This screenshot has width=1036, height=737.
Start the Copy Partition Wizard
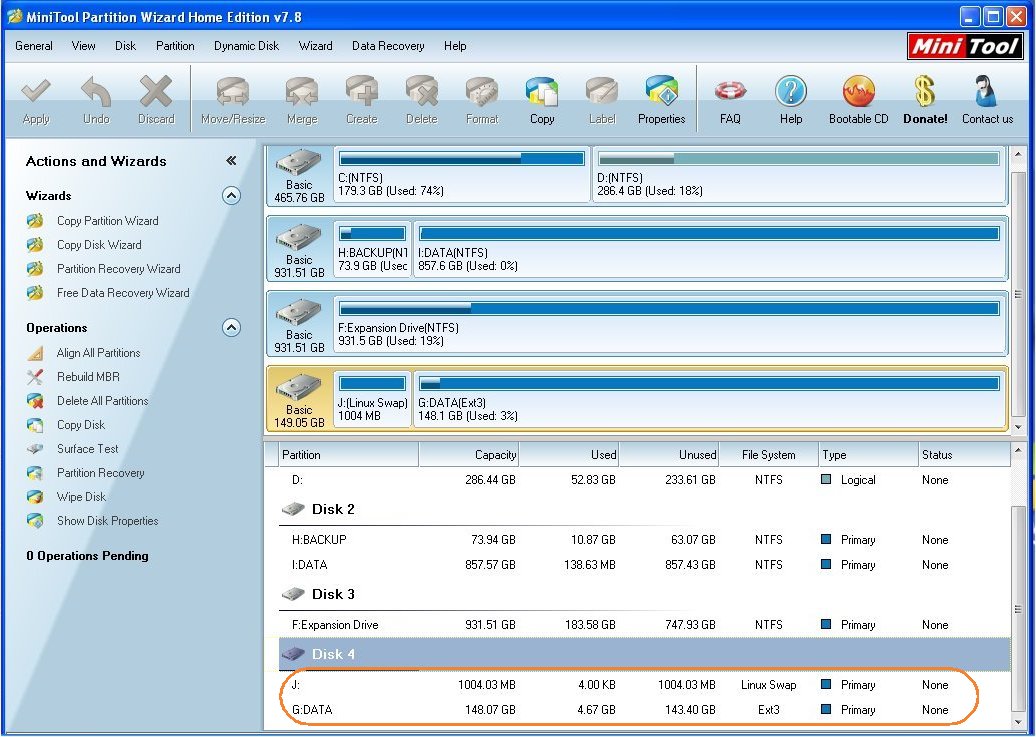pos(107,221)
